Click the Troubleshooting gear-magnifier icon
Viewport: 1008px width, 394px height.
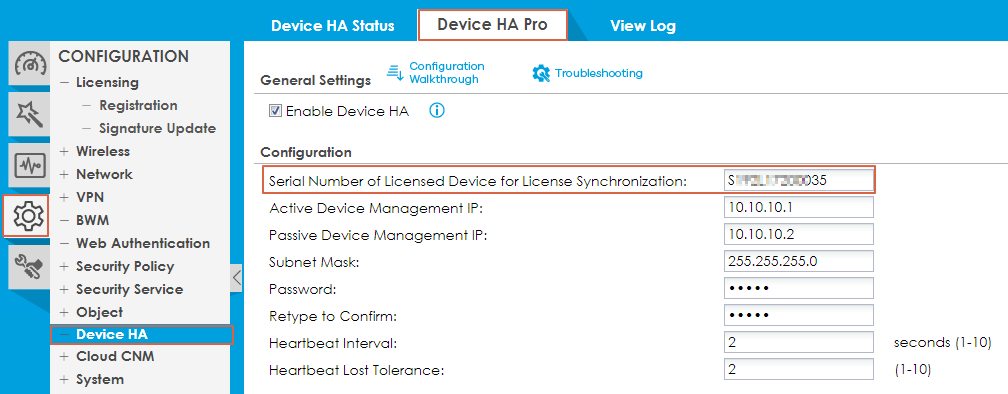(x=541, y=73)
